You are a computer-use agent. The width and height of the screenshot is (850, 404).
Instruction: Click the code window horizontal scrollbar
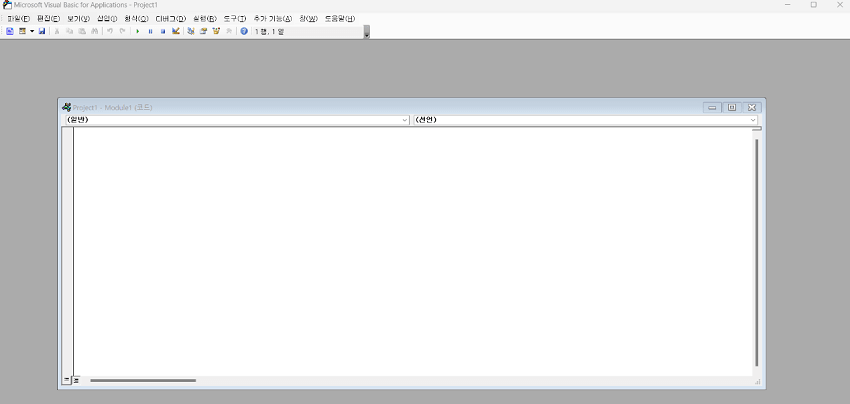(x=143, y=381)
